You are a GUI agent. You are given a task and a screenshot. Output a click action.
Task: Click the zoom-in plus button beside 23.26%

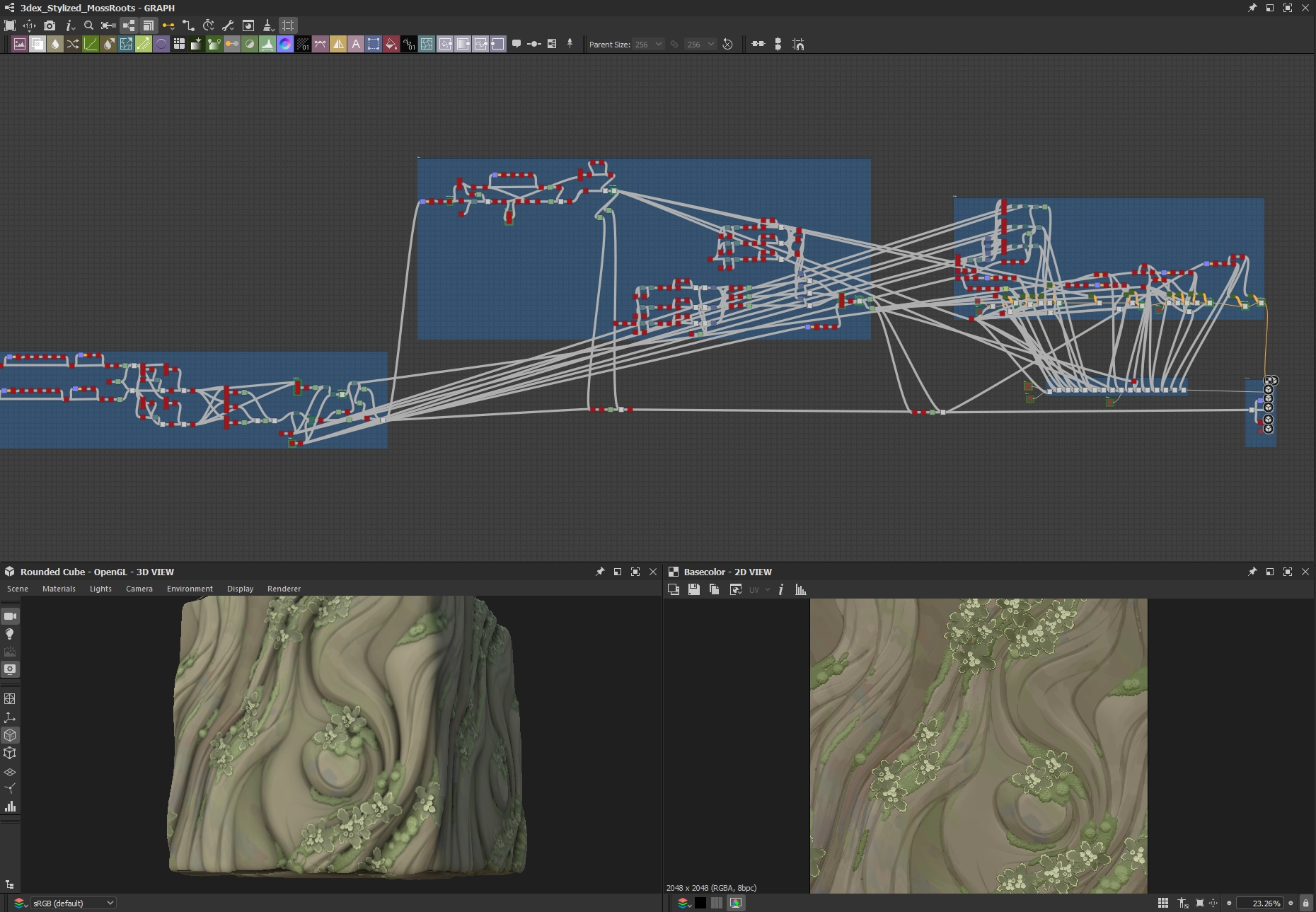click(x=1291, y=903)
